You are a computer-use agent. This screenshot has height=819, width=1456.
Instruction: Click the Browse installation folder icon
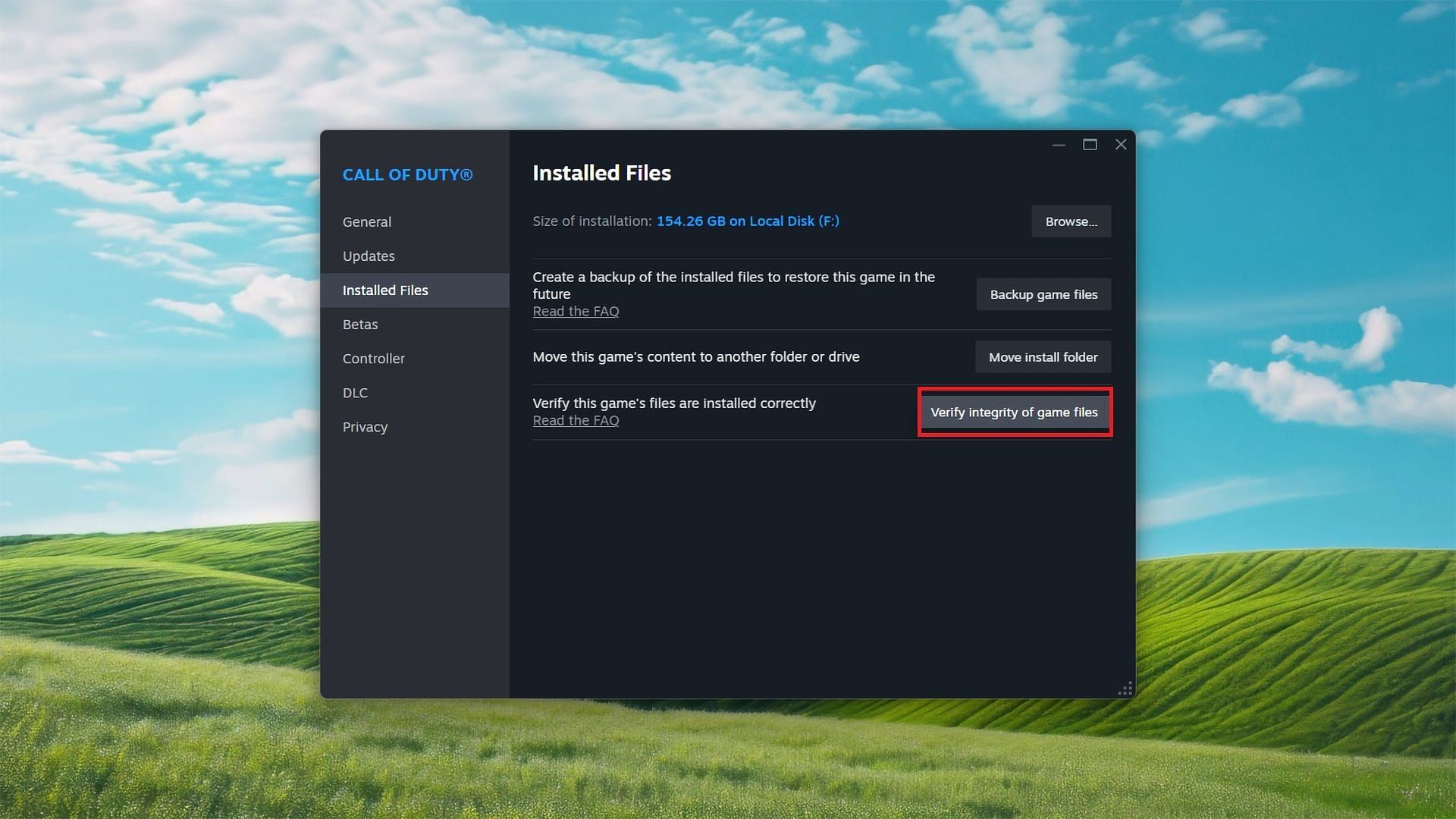1071,221
